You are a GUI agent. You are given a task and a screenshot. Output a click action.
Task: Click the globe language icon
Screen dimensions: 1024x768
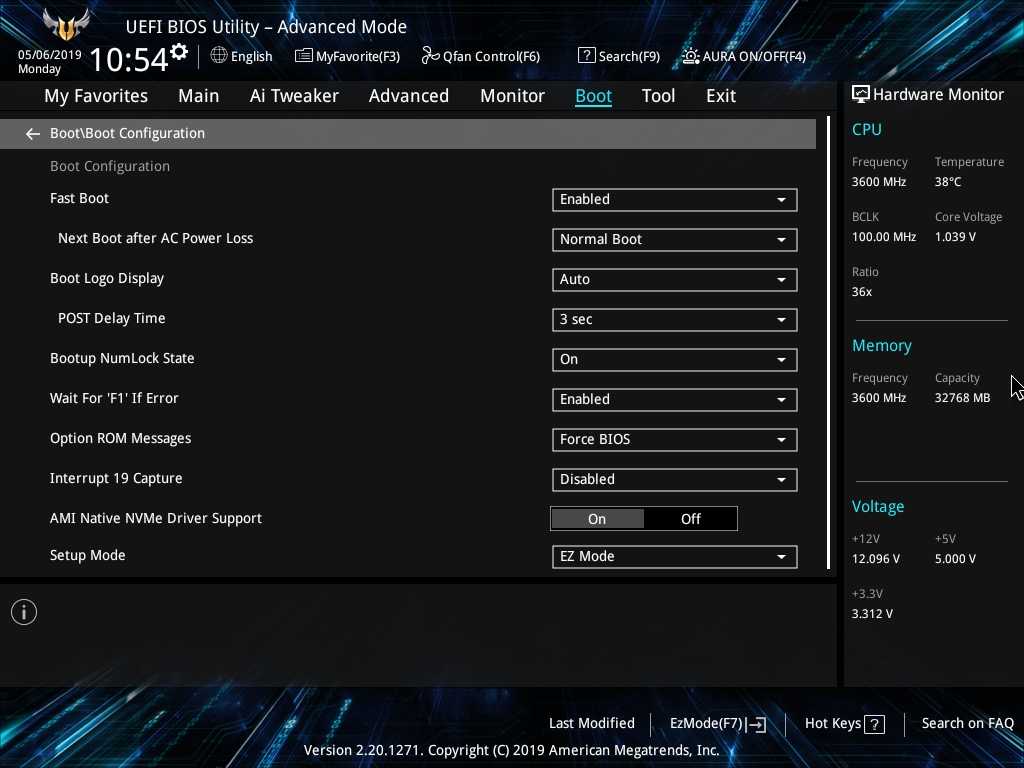pyautogui.click(x=219, y=56)
